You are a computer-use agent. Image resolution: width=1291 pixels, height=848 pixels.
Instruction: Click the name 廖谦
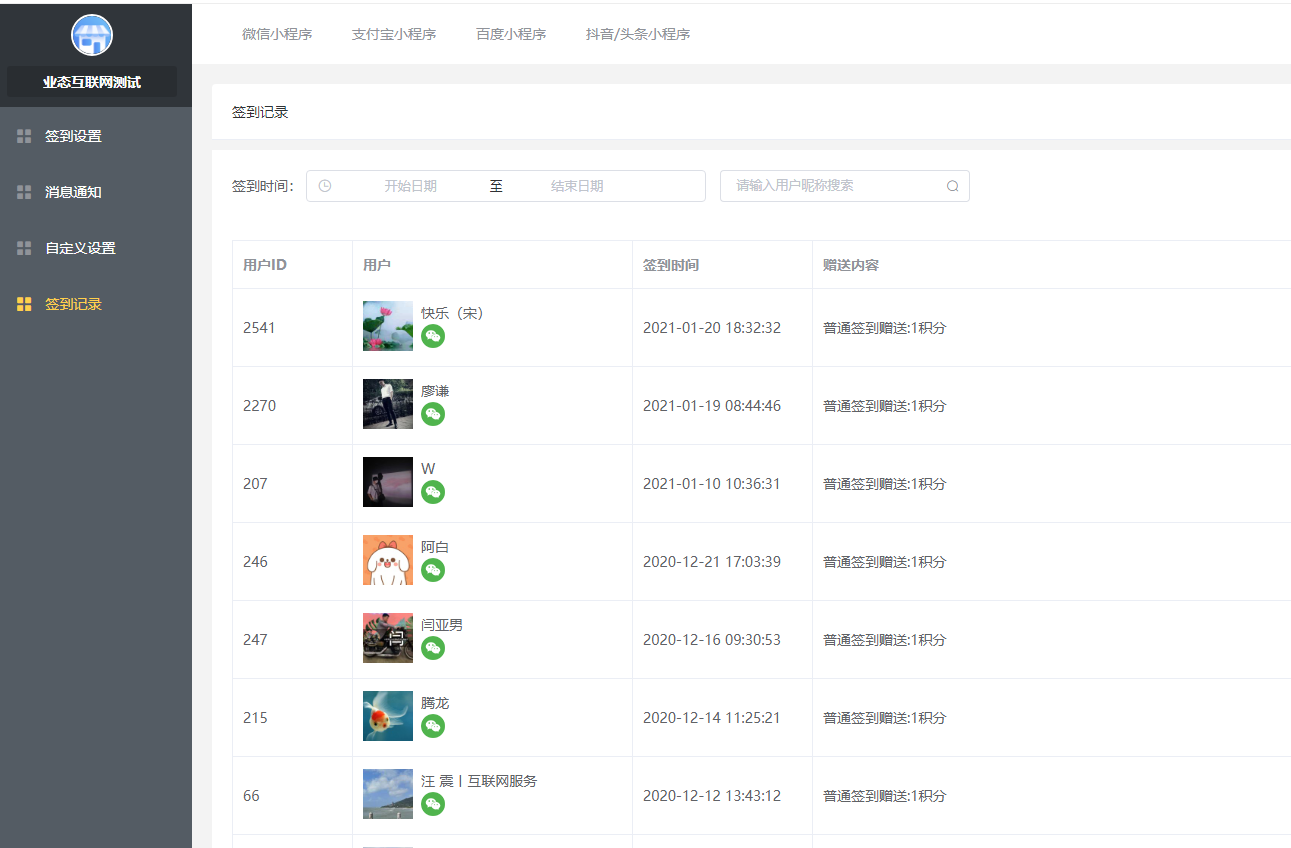click(x=435, y=391)
